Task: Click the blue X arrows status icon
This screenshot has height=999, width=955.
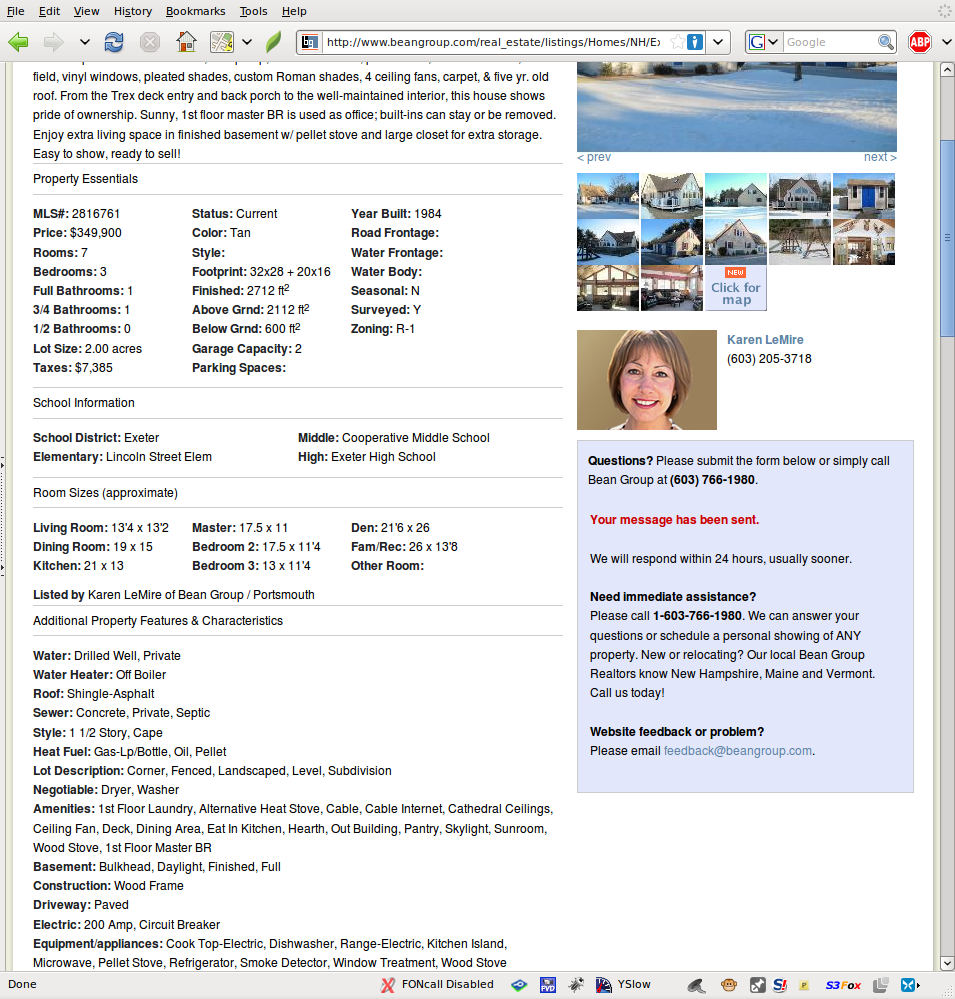Action: click(x=910, y=985)
